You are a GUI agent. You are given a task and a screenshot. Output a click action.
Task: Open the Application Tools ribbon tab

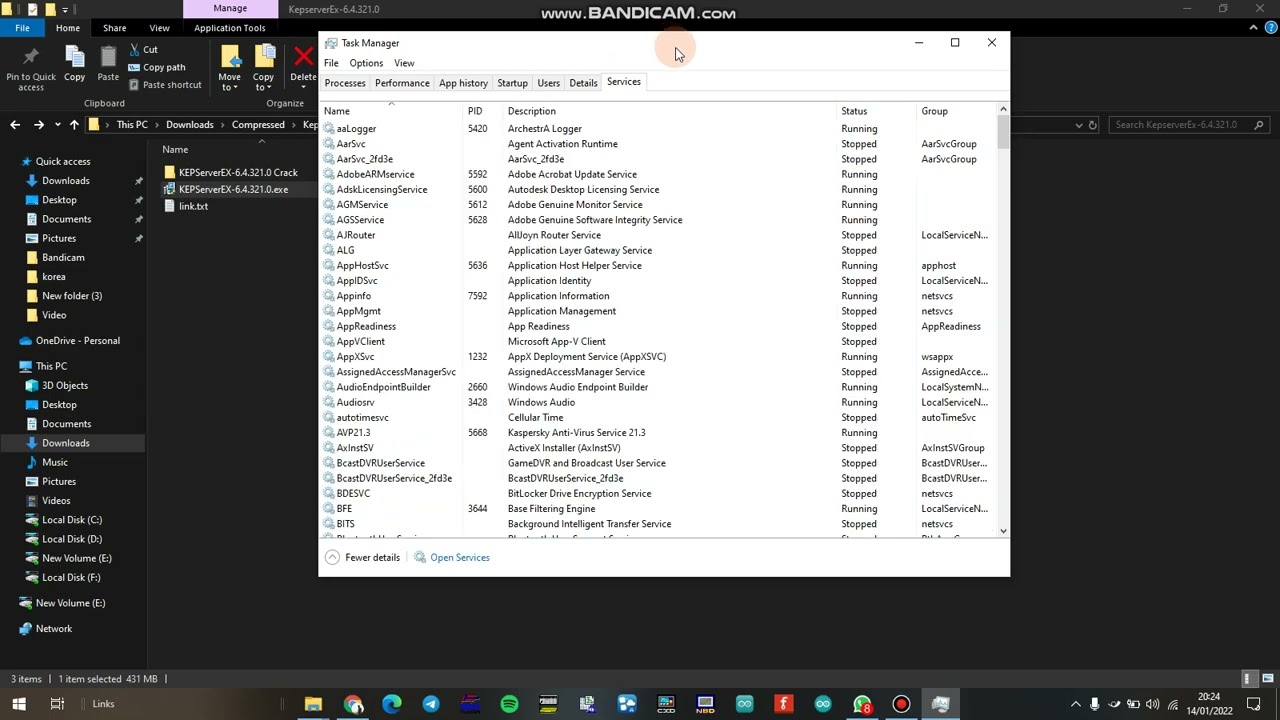pos(229,28)
